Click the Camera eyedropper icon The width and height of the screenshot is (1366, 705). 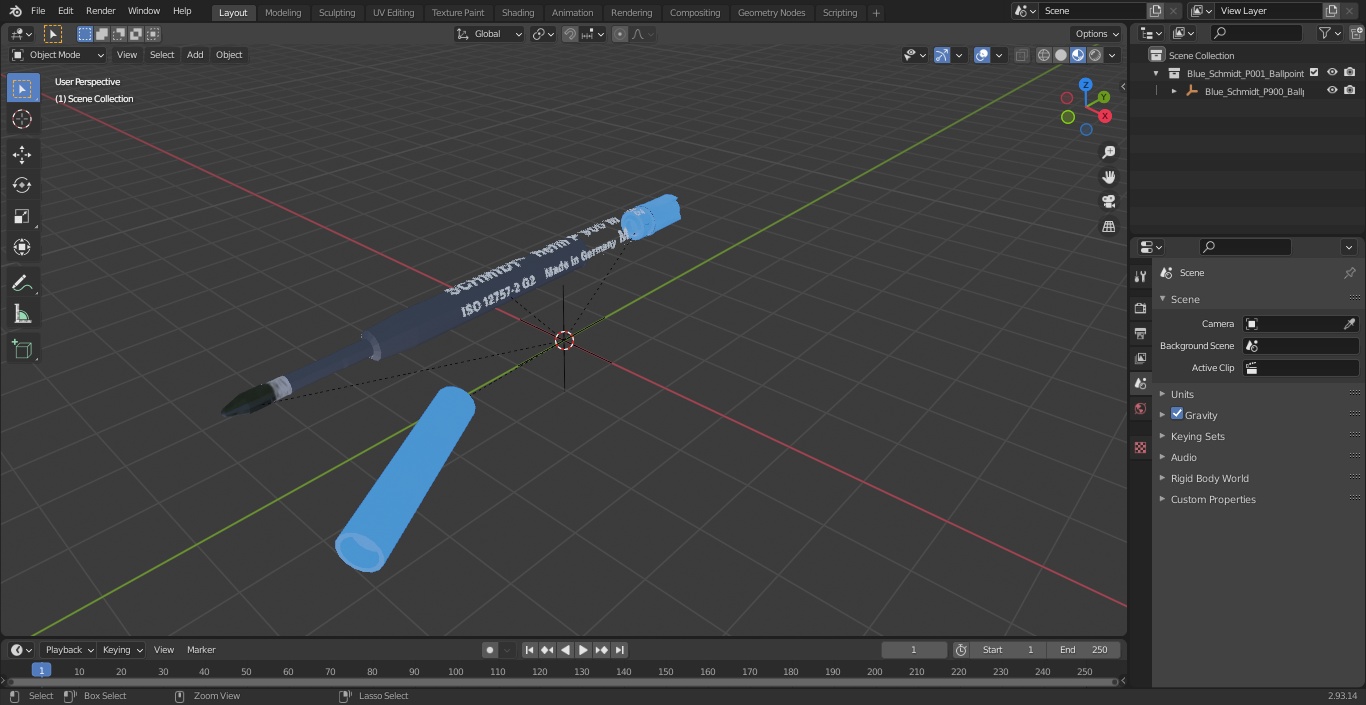coord(1349,324)
